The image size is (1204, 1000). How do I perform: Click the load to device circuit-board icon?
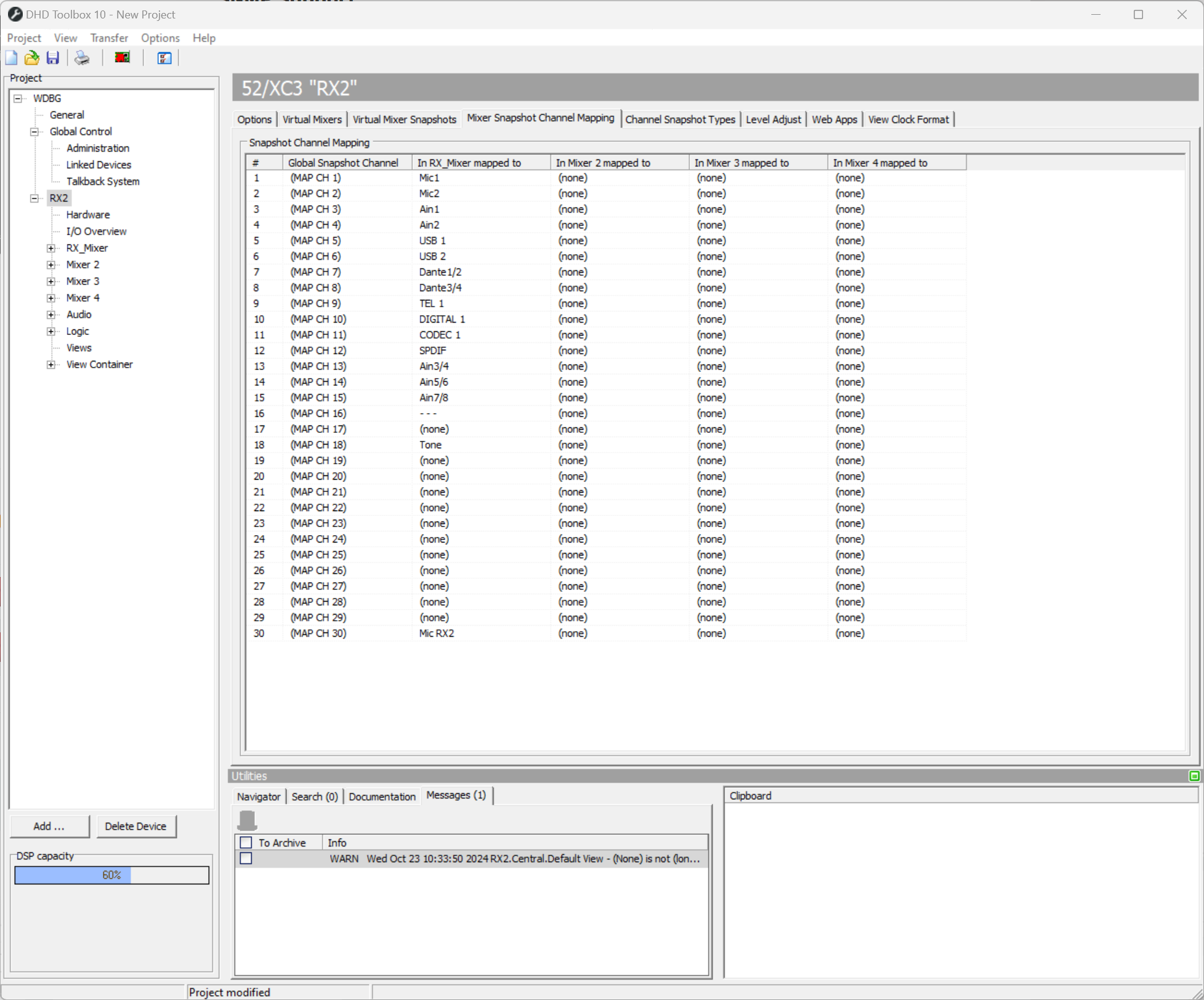[123, 58]
